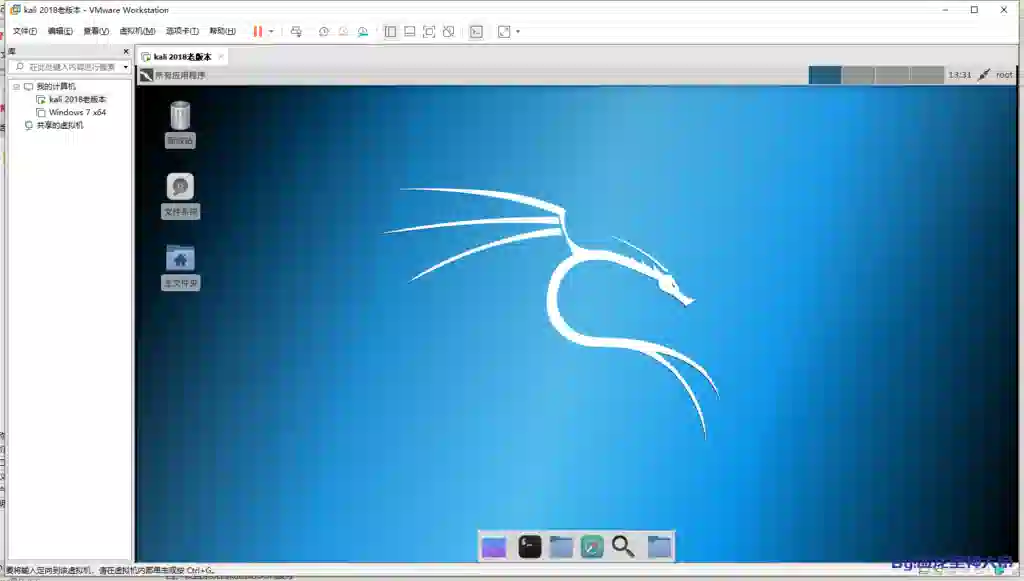Image resolution: width=1024 pixels, height=581 pixels.
Task: Open the Kali 所有应用程序 menu
Action: [180, 75]
